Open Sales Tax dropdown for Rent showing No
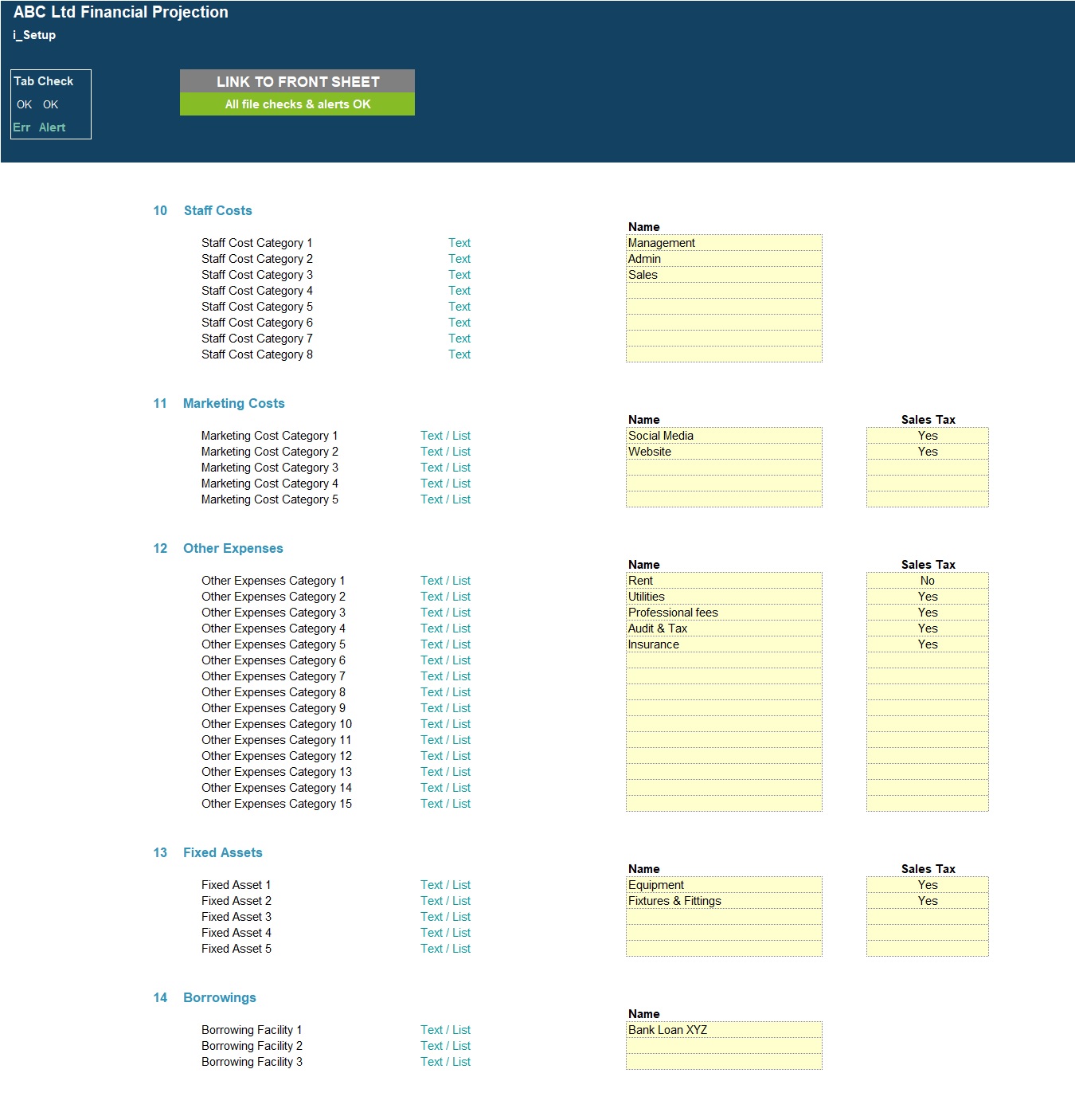 click(928, 581)
